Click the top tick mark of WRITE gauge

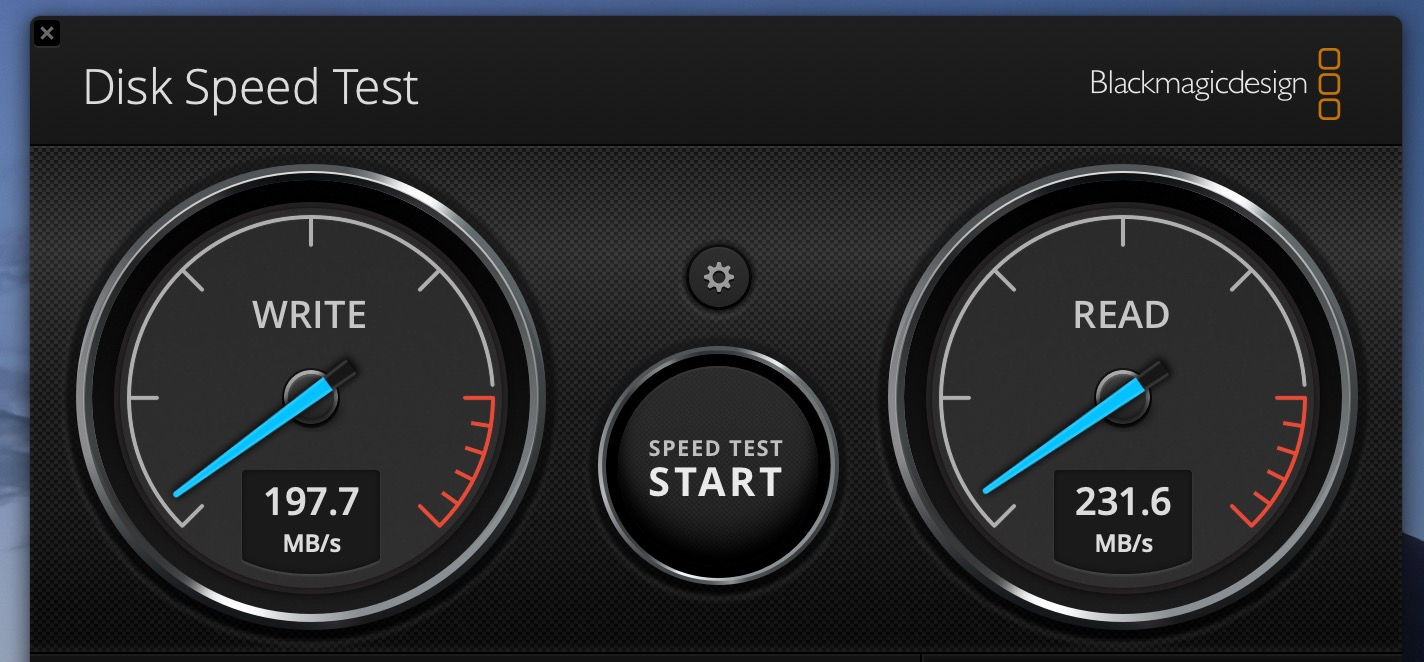tap(311, 232)
